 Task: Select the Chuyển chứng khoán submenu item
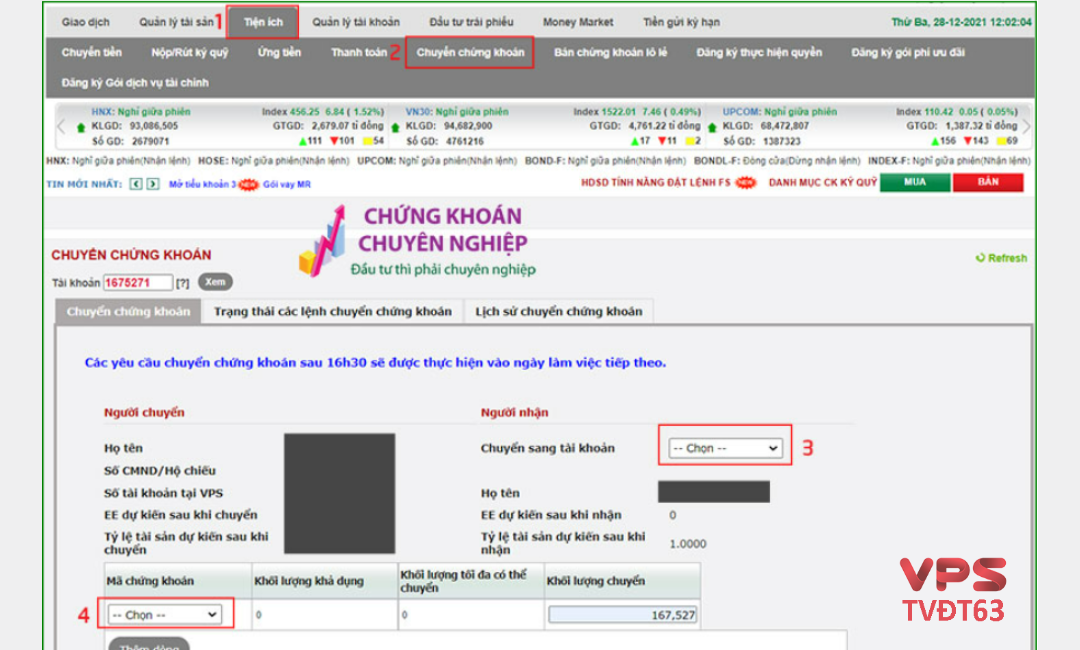tap(470, 52)
